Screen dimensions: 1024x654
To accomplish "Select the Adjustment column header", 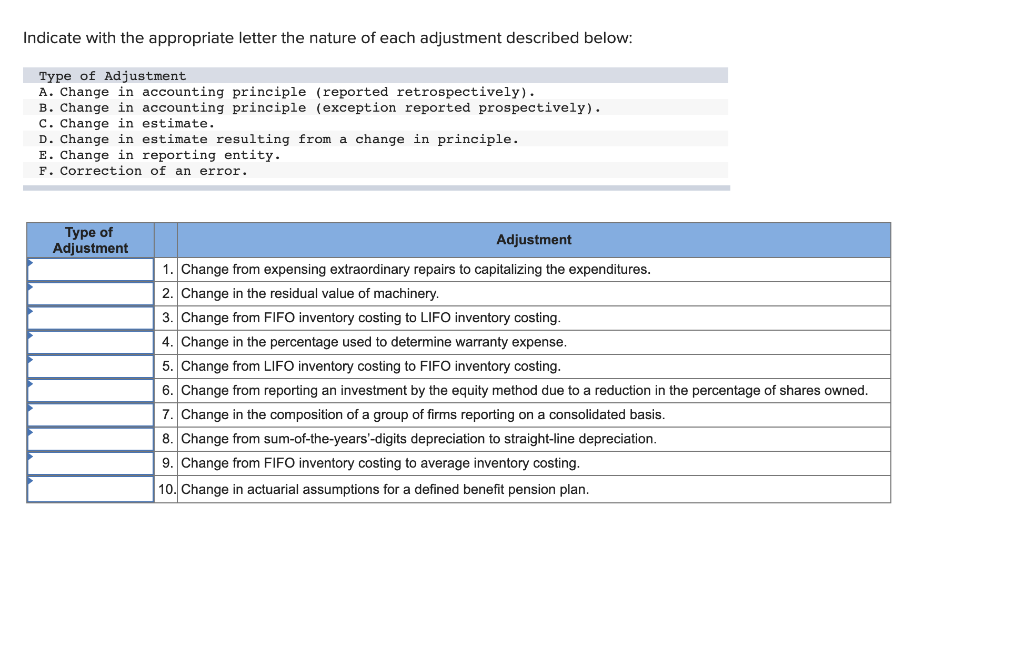I will tap(533, 240).
